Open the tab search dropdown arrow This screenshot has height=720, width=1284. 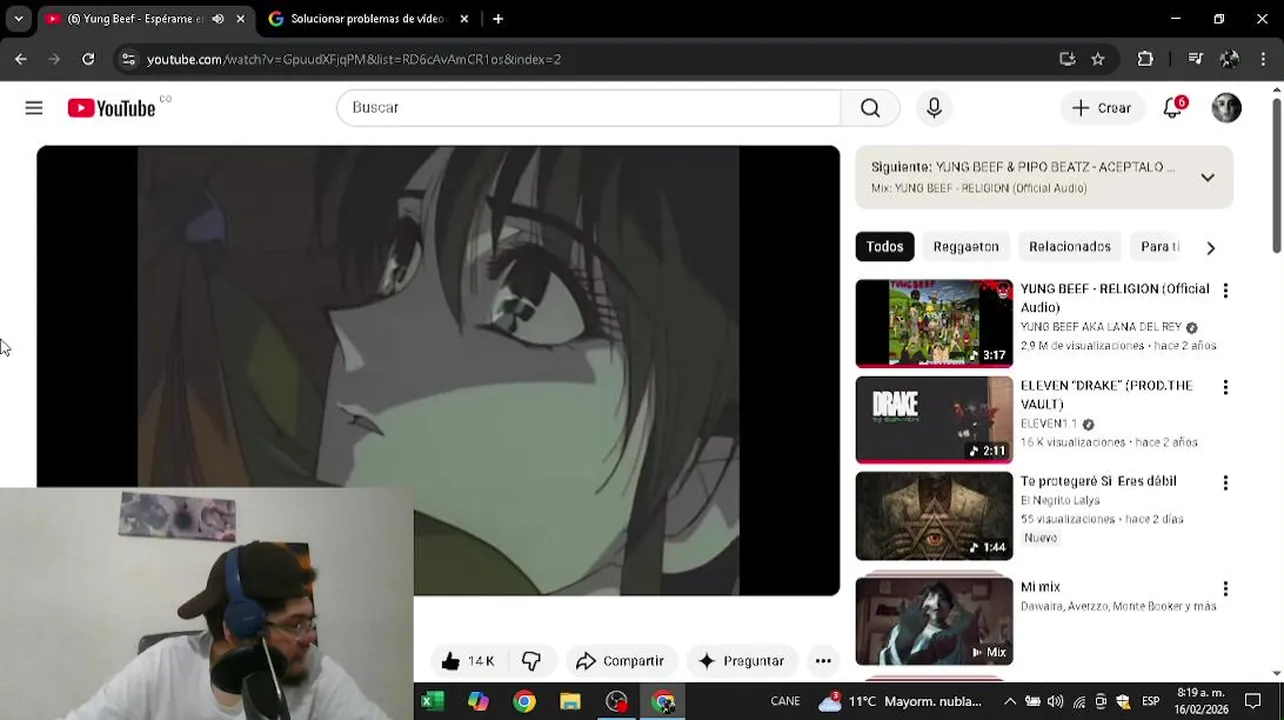tap(18, 19)
